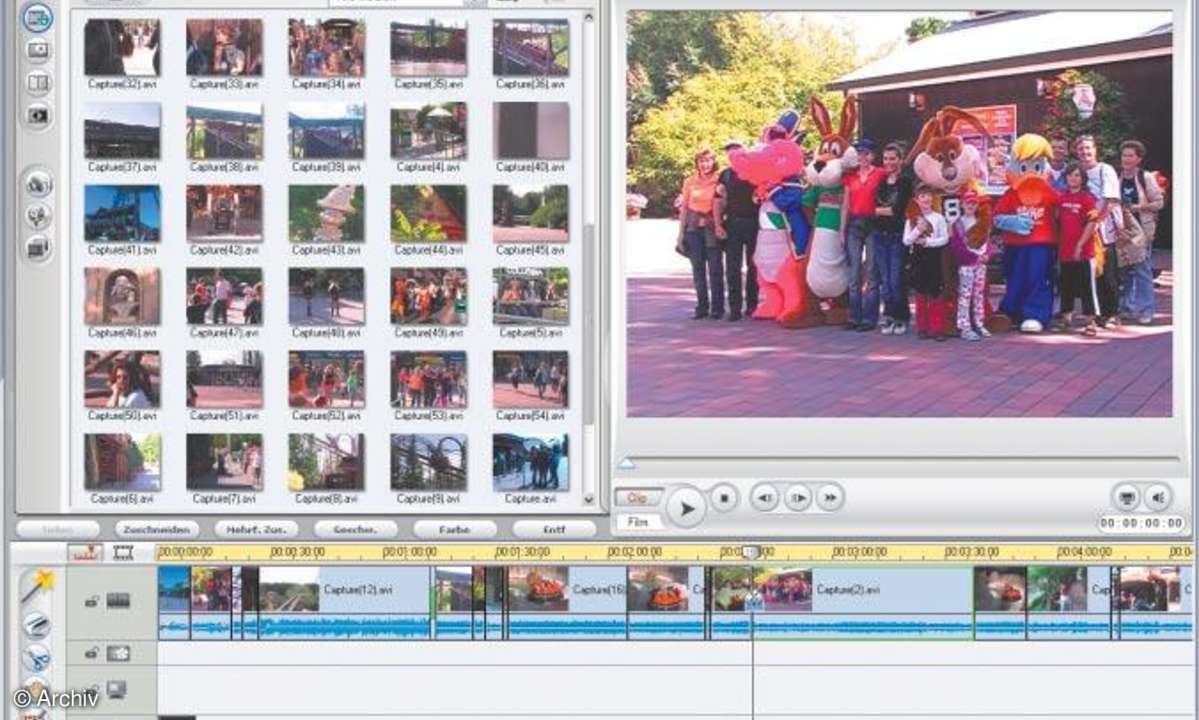The width and height of the screenshot is (1199, 720).
Task: Click the Zuschneiden button
Action: click(157, 529)
